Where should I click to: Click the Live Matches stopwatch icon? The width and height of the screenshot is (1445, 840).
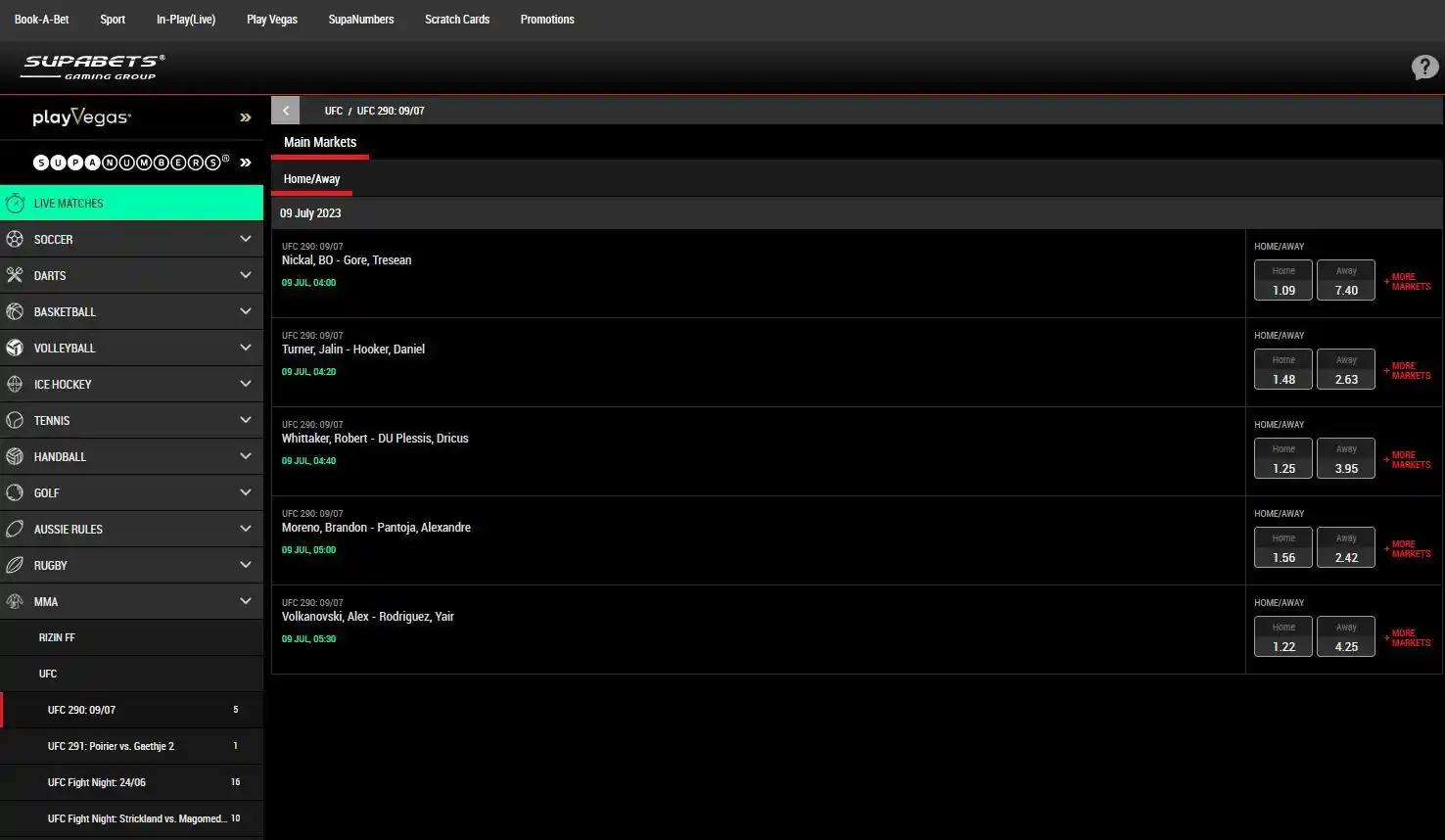click(x=15, y=203)
